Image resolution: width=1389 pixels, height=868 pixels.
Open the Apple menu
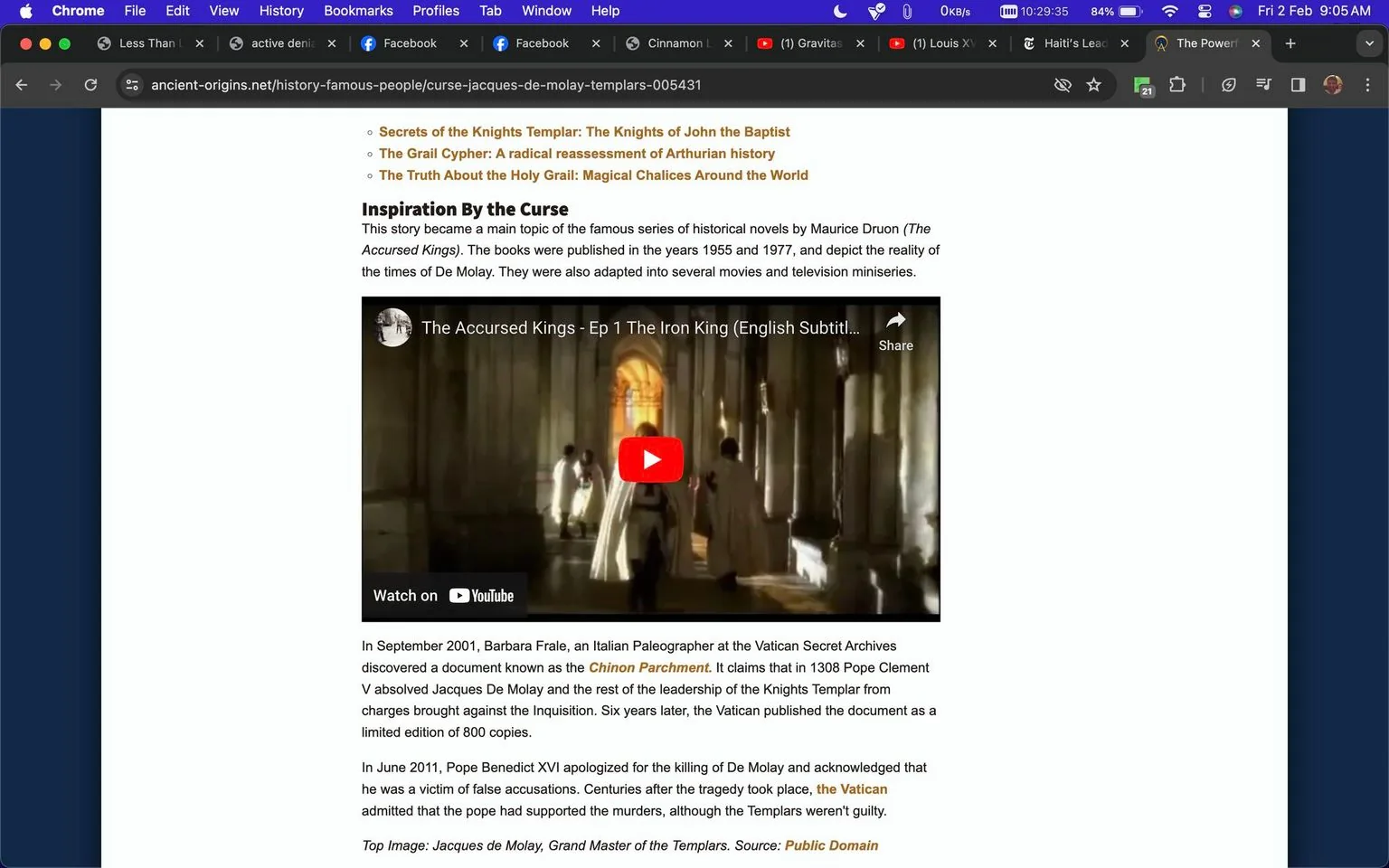click(x=25, y=11)
